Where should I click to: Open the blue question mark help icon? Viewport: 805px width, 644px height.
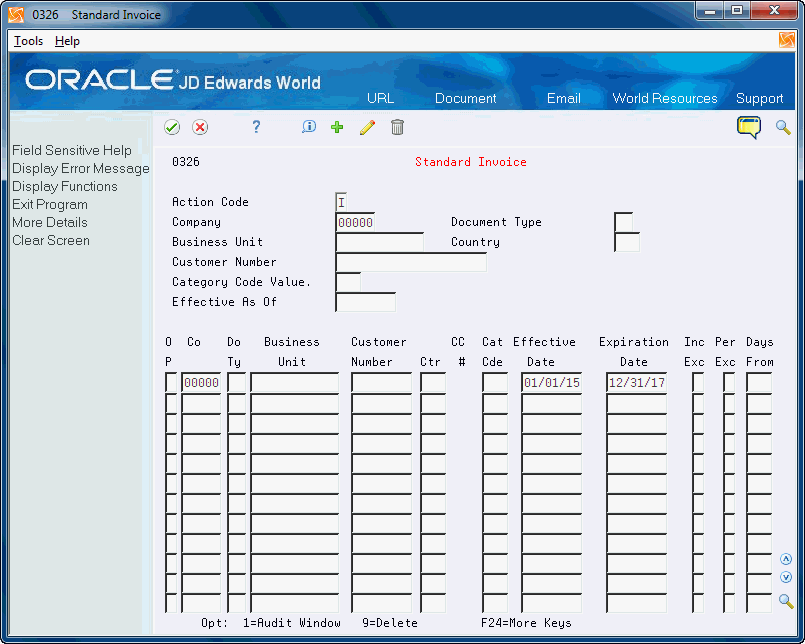coord(256,127)
